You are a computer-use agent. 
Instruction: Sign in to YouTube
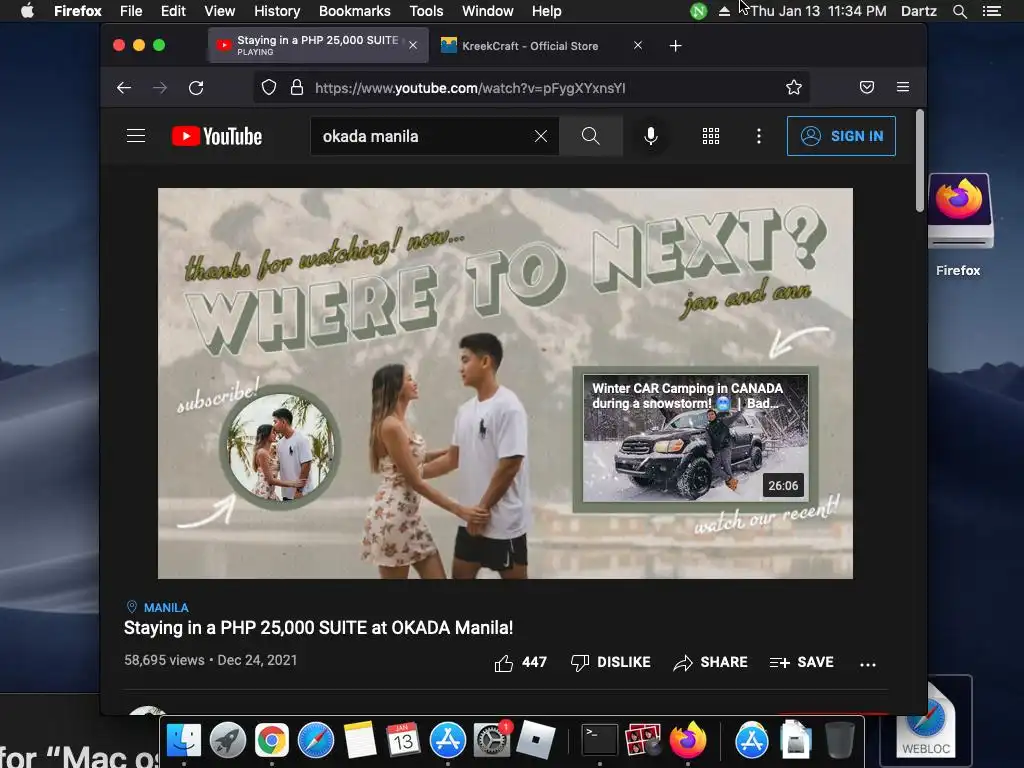click(841, 136)
